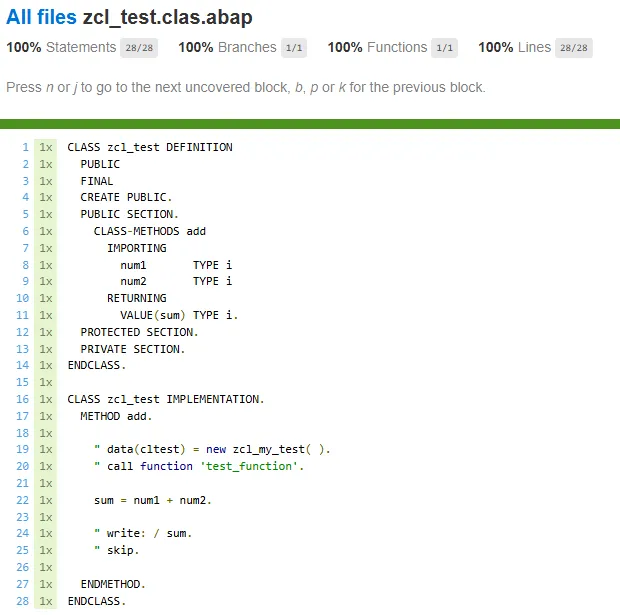Select the 100% Functions label
Viewport: 620px width, 615px height.
pyautogui.click(x=377, y=47)
